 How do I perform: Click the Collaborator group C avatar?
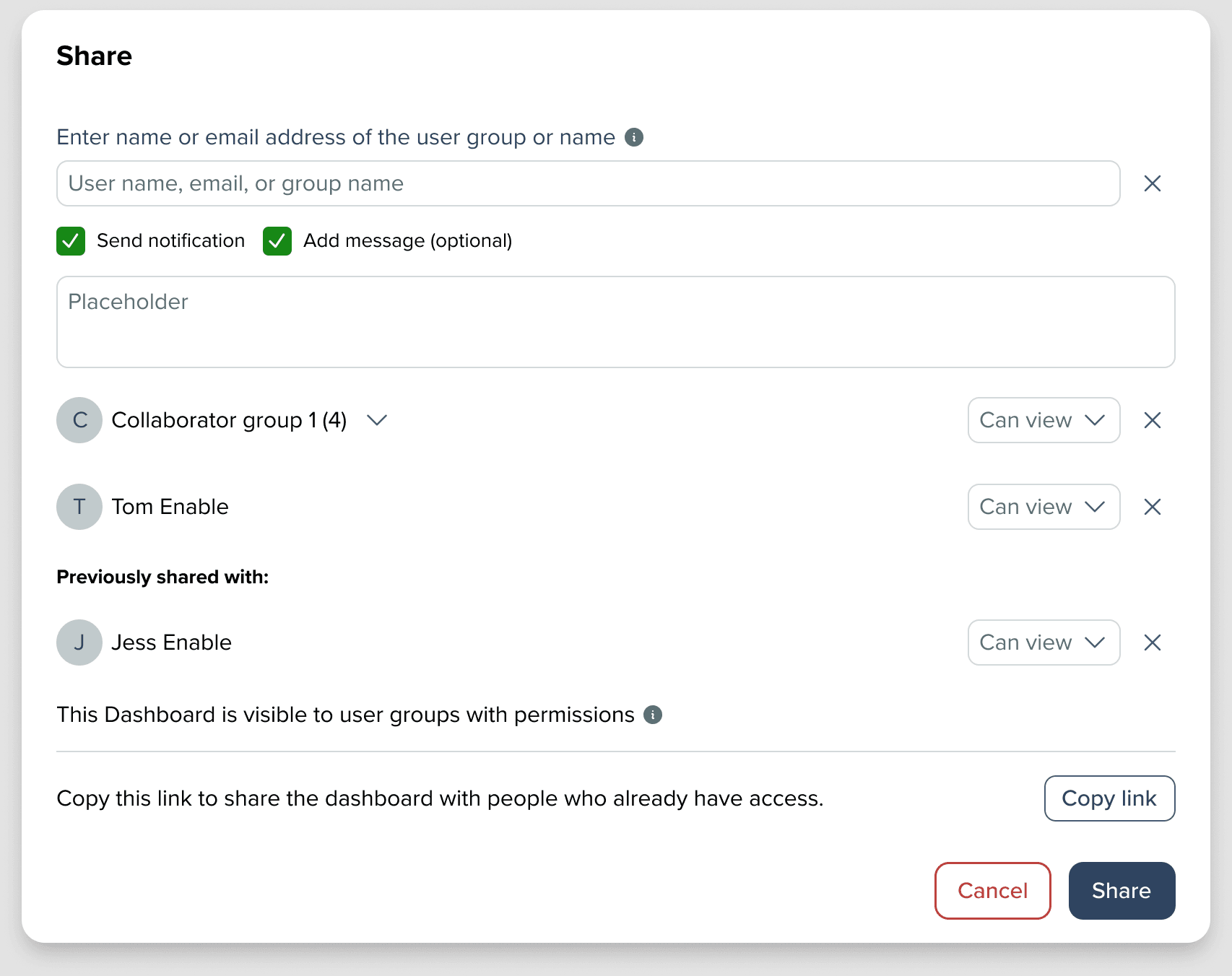[x=79, y=420]
